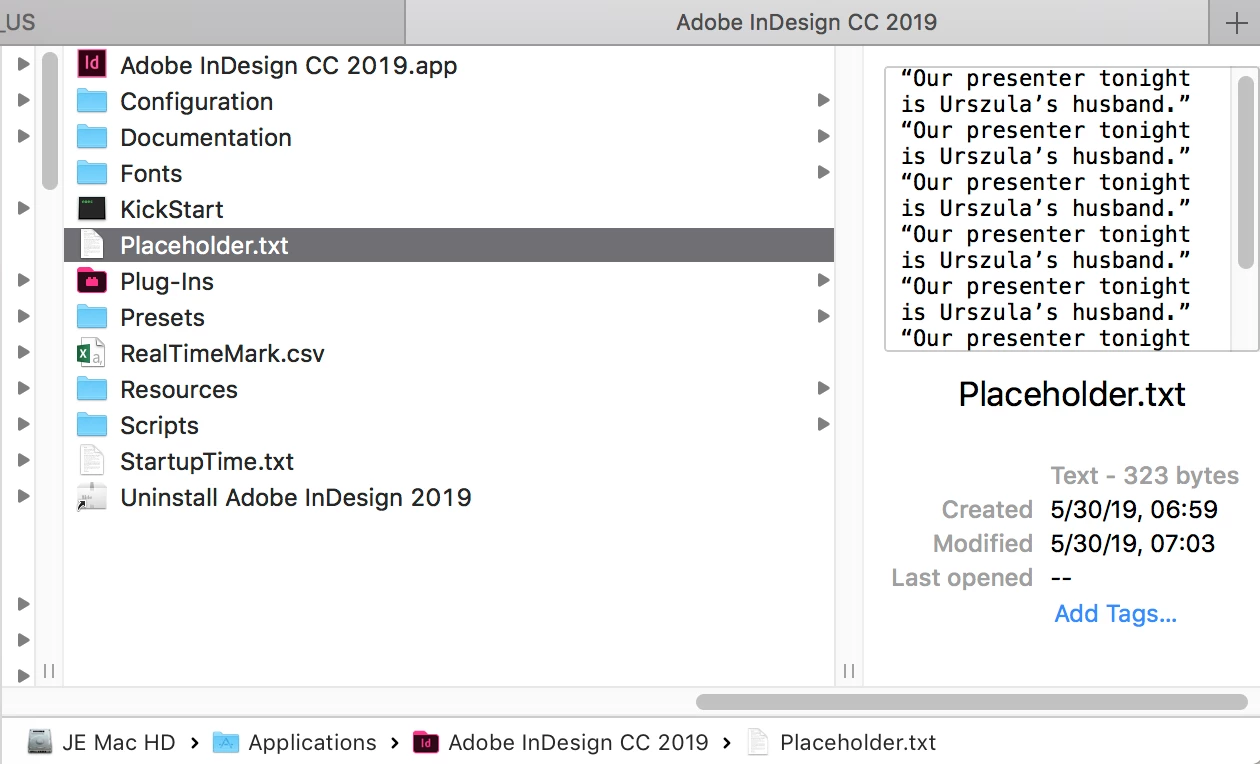Click the Applications folder icon in the path bar
This screenshot has width=1260, height=764.
(226, 742)
